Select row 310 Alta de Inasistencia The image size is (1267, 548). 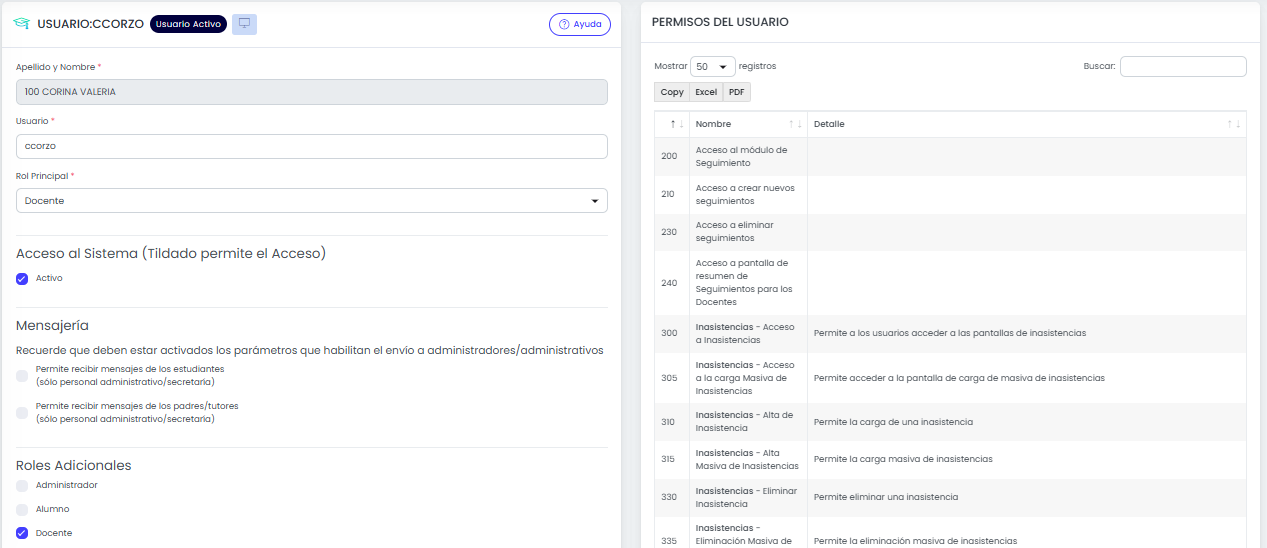click(950, 422)
